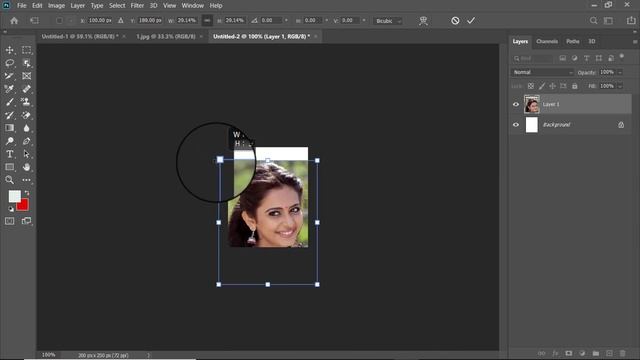Open the Opacity slider dropdown arrow
This screenshot has height=360, width=640.
(620, 72)
